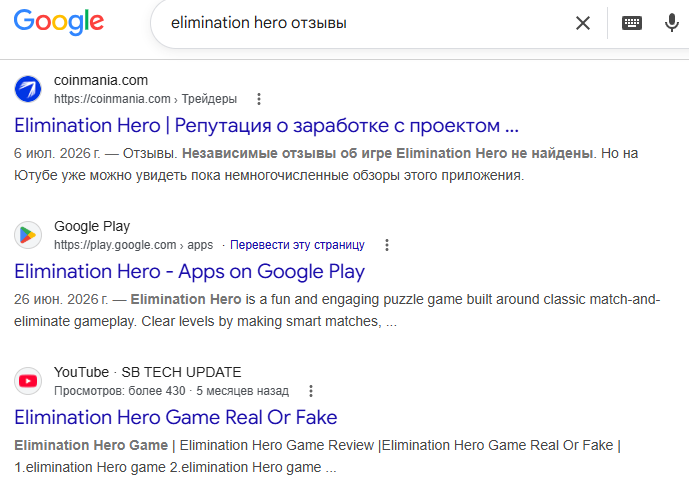Open the Google logo homepage
689x489 pixels.
pos(59,22)
